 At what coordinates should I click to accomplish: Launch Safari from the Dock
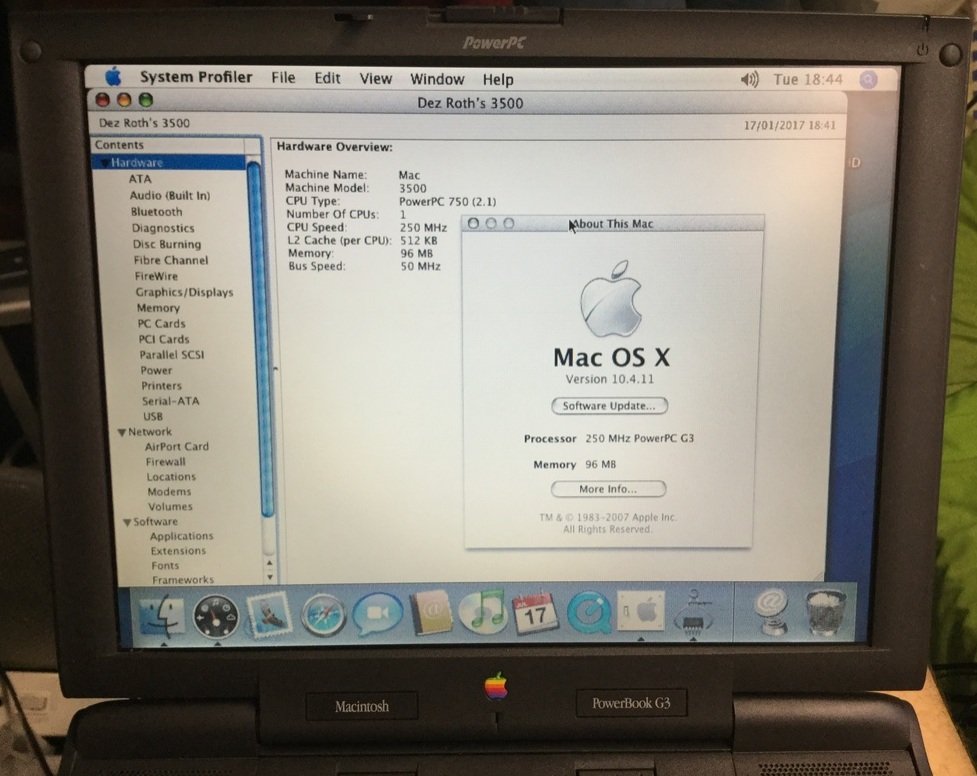point(323,615)
